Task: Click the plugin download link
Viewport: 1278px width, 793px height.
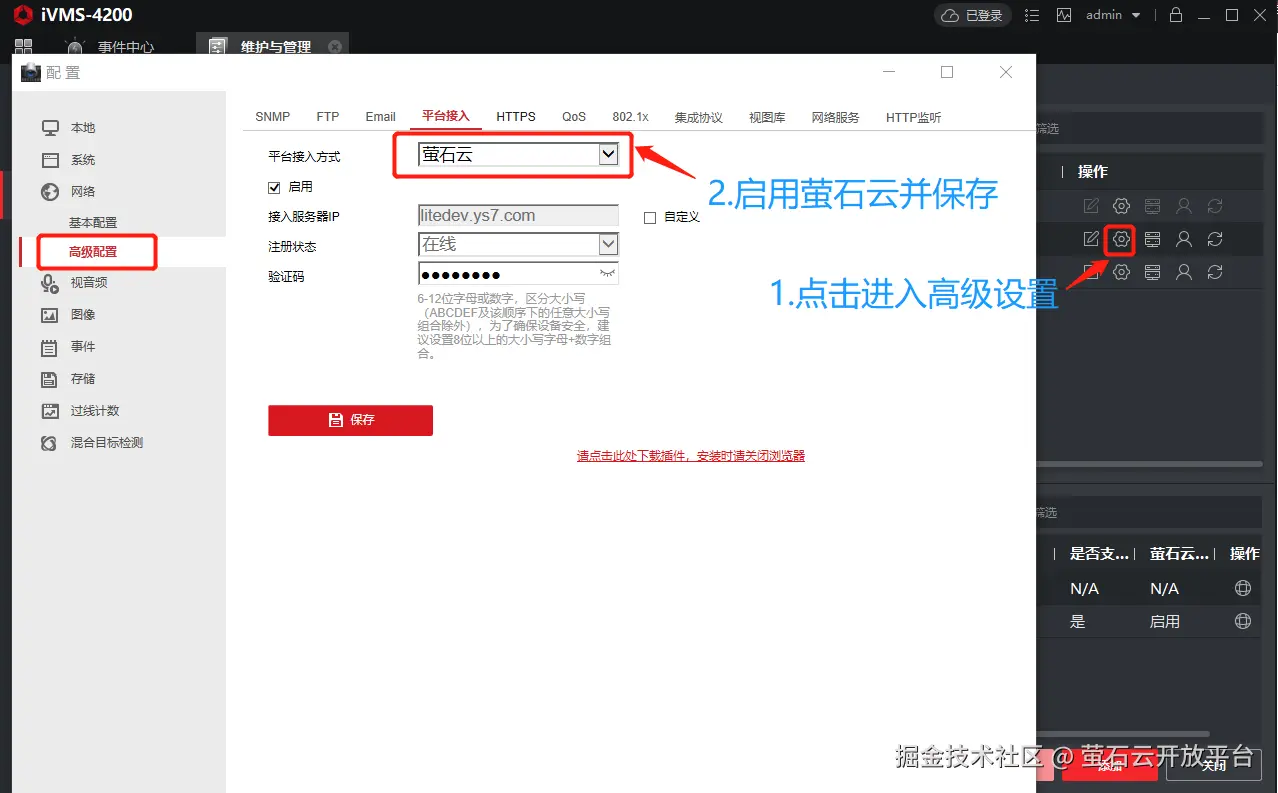Action: pyautogui.click(x=690, y=456)
